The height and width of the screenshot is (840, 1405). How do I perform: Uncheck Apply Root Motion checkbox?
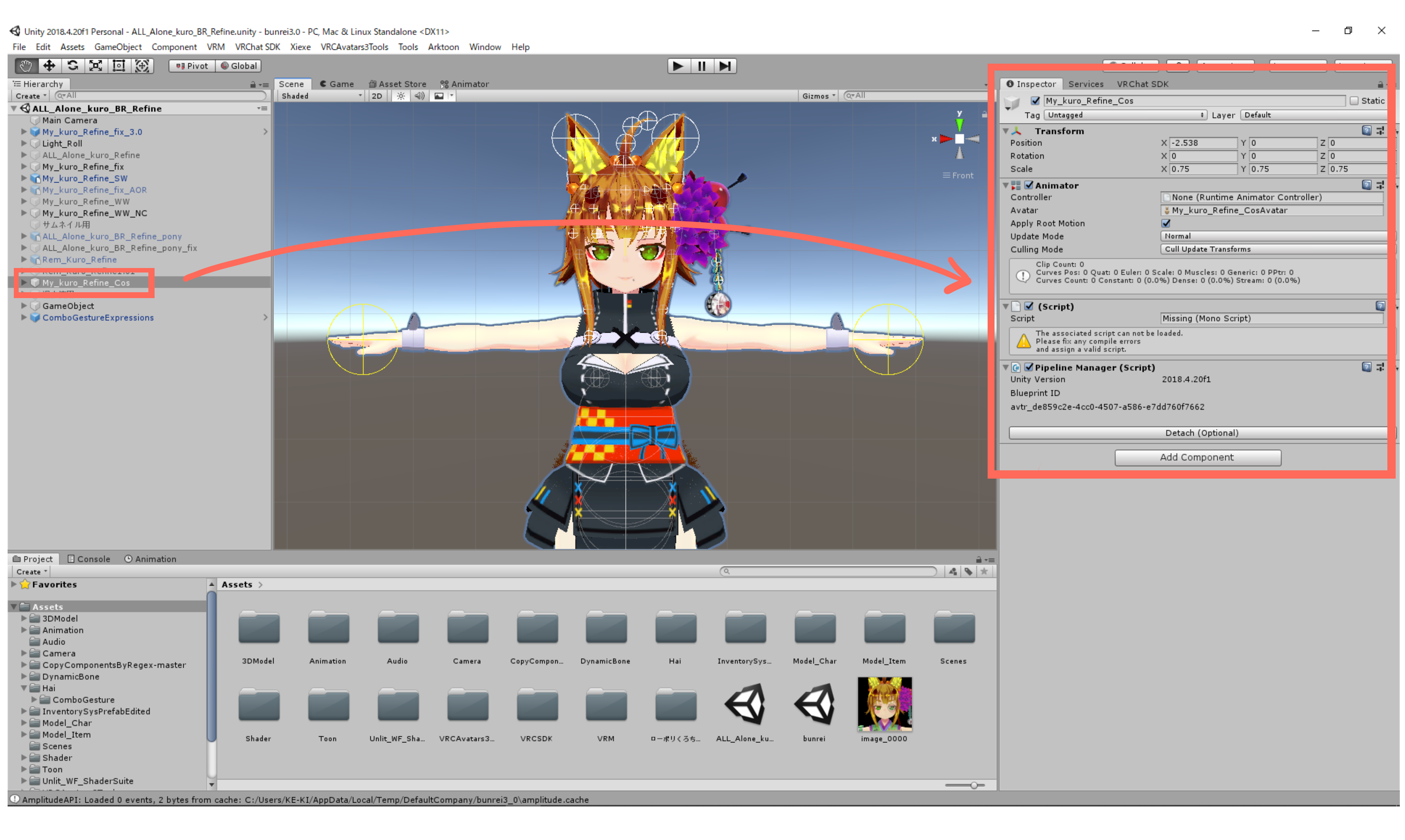(1166, 224)
